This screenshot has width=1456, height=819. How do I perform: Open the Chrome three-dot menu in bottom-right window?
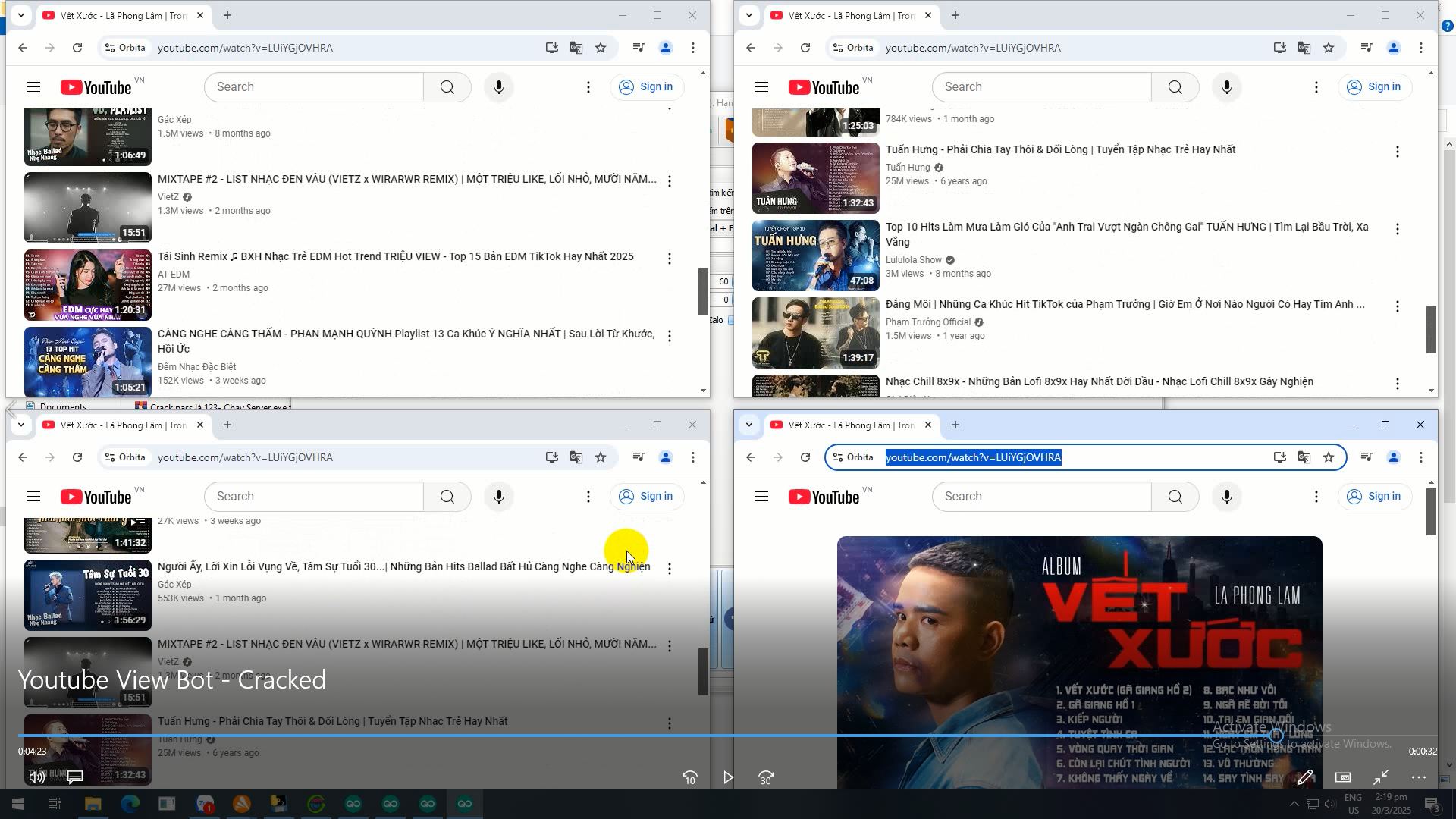click(x=1421, y=457)
